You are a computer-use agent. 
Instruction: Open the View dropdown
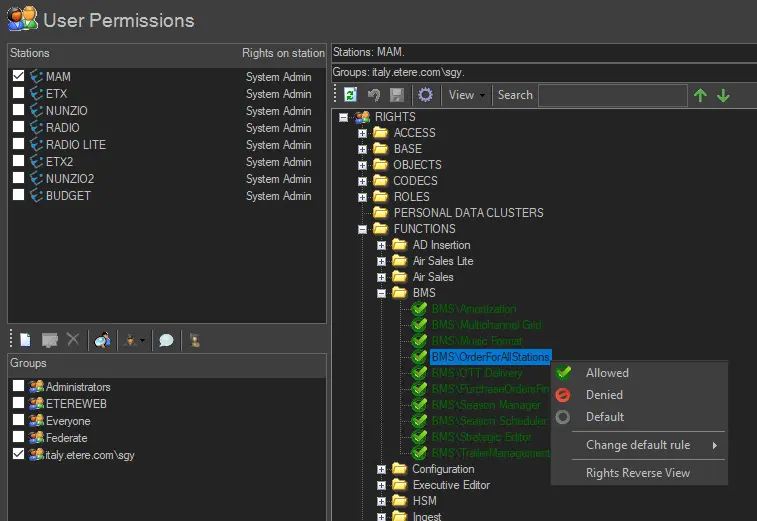(x=466, y=95)
